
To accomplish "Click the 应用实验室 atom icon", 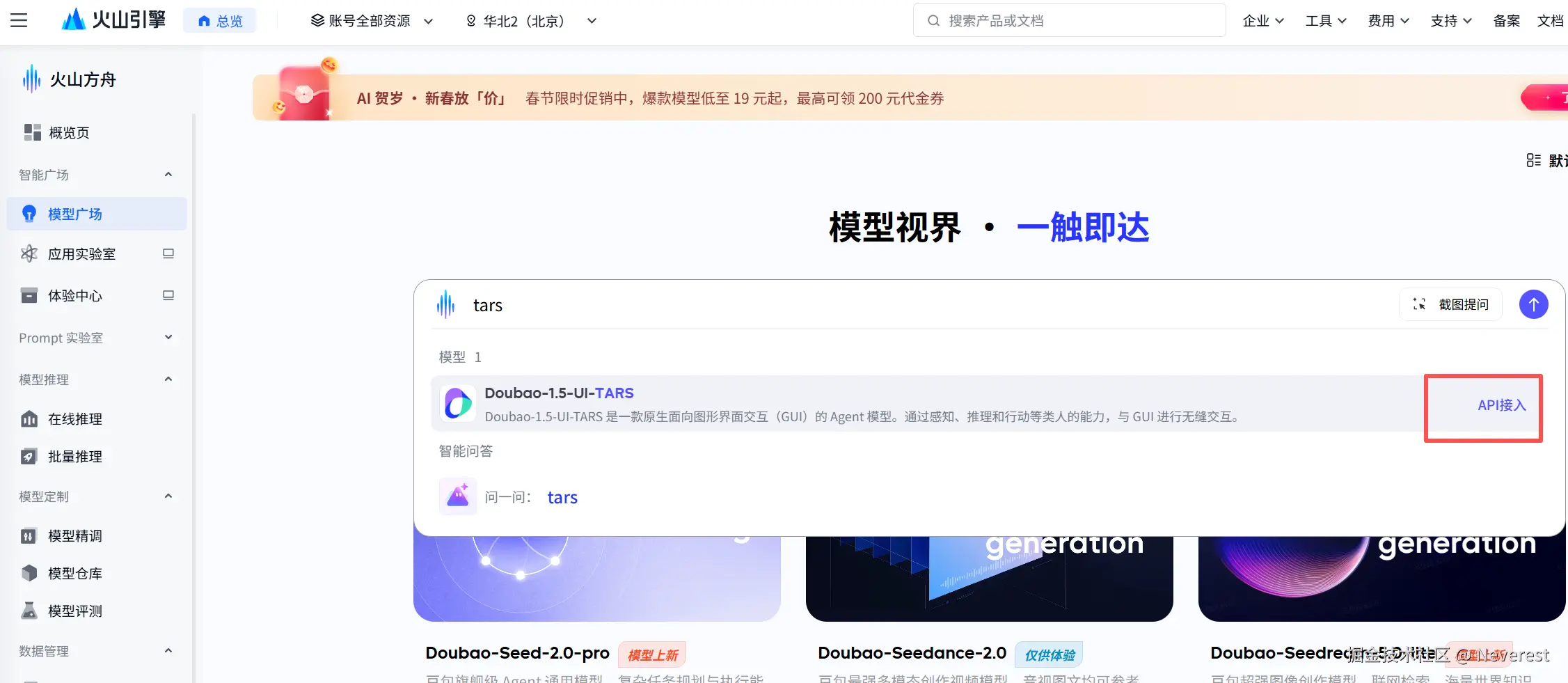I will 29,253.
